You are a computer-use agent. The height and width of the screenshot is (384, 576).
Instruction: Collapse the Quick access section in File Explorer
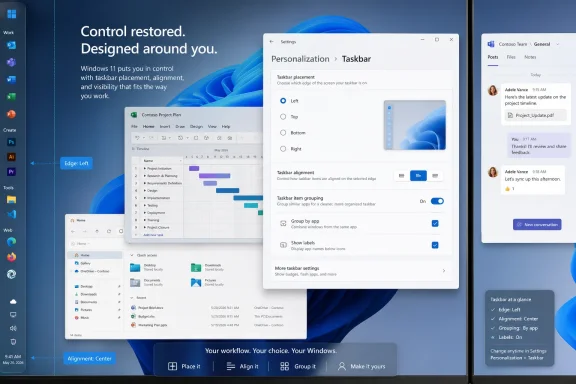(132, 255)
